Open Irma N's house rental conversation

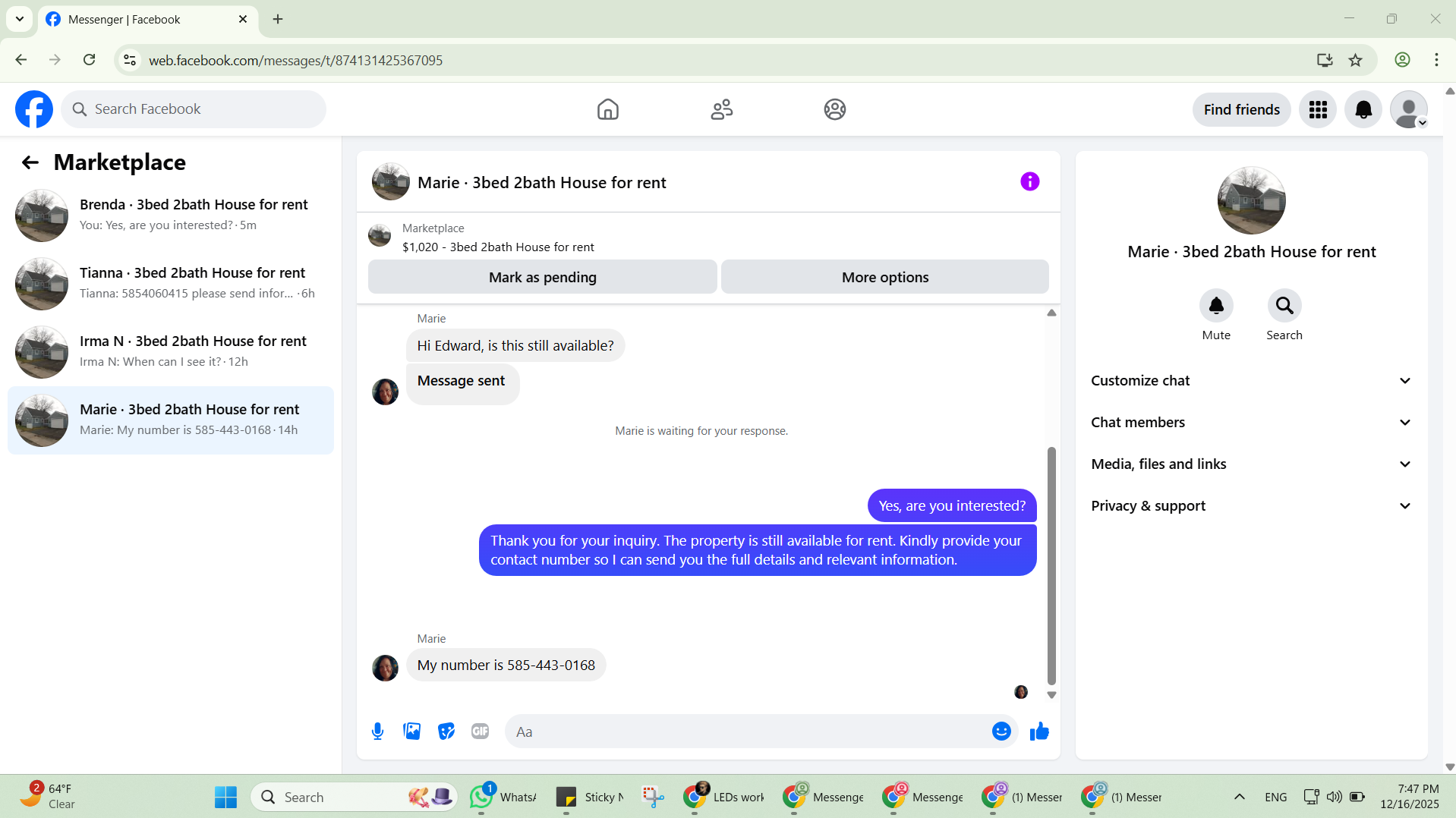pos(171,352)
